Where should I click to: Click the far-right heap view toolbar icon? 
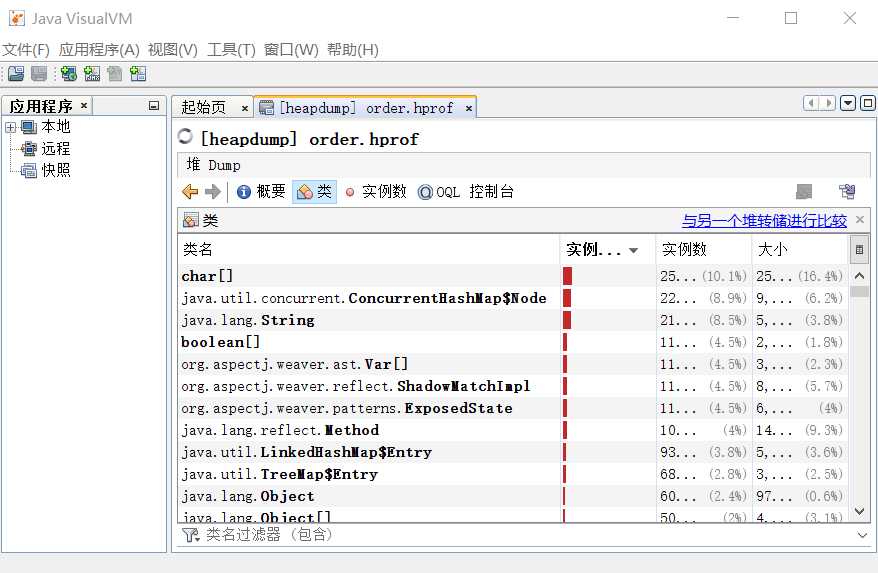(847, 192)
